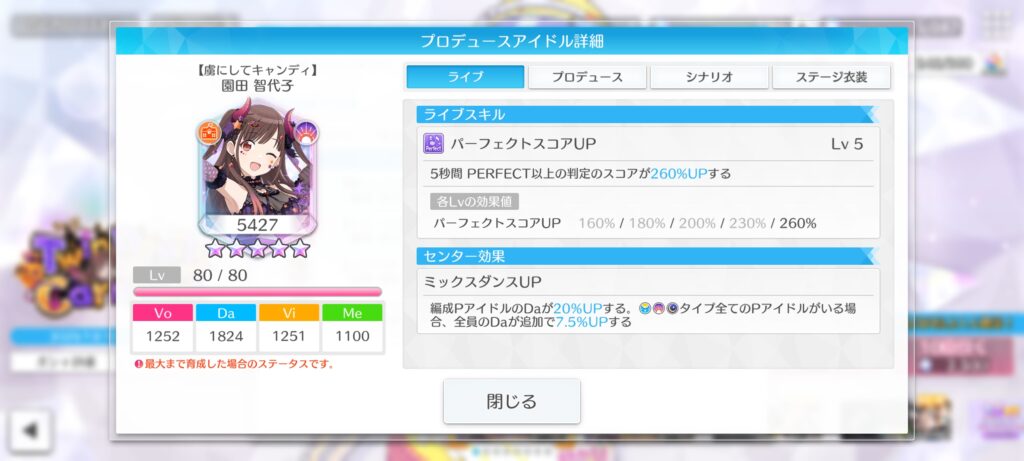Click the orange type badge on idol card
Image resolution: width=1024 pixels, height=461 pixels.
(x=209, y=133)
